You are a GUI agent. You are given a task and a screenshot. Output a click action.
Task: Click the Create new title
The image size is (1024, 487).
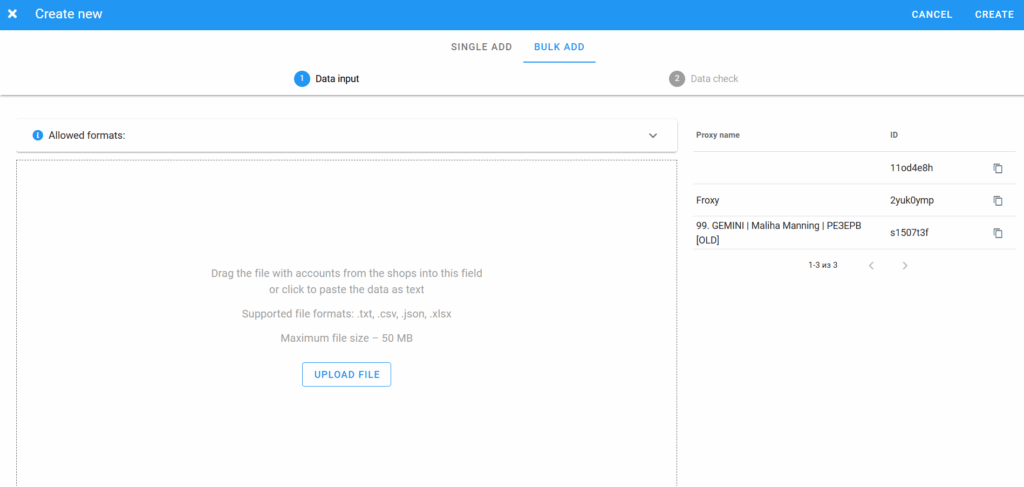click(69, 14)
